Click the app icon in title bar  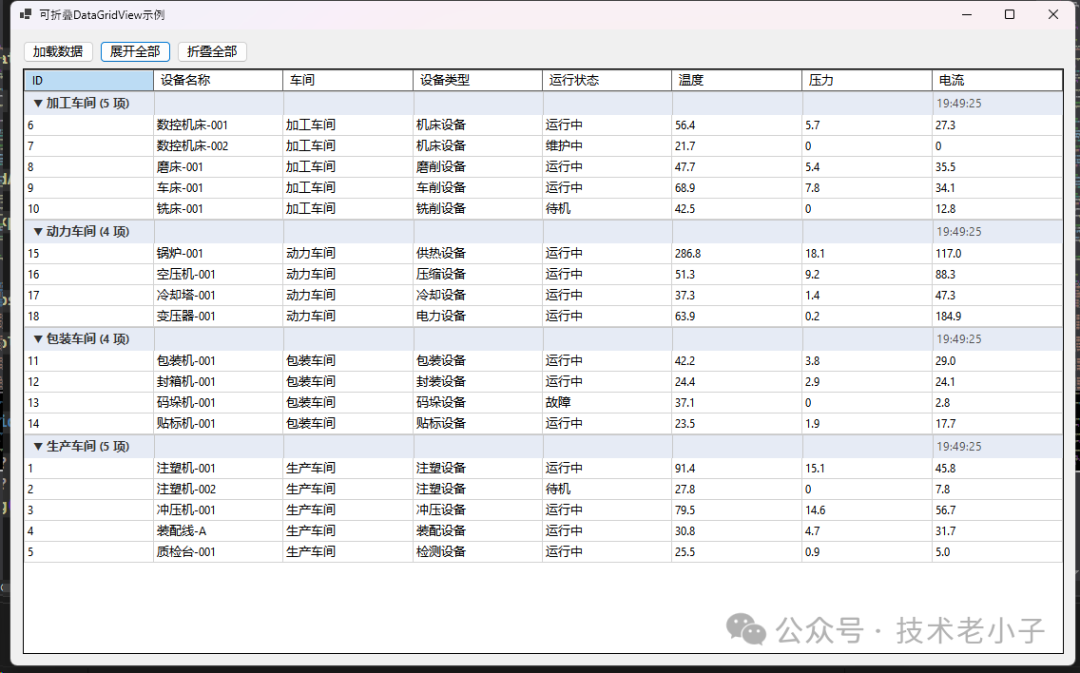point(26,15)
